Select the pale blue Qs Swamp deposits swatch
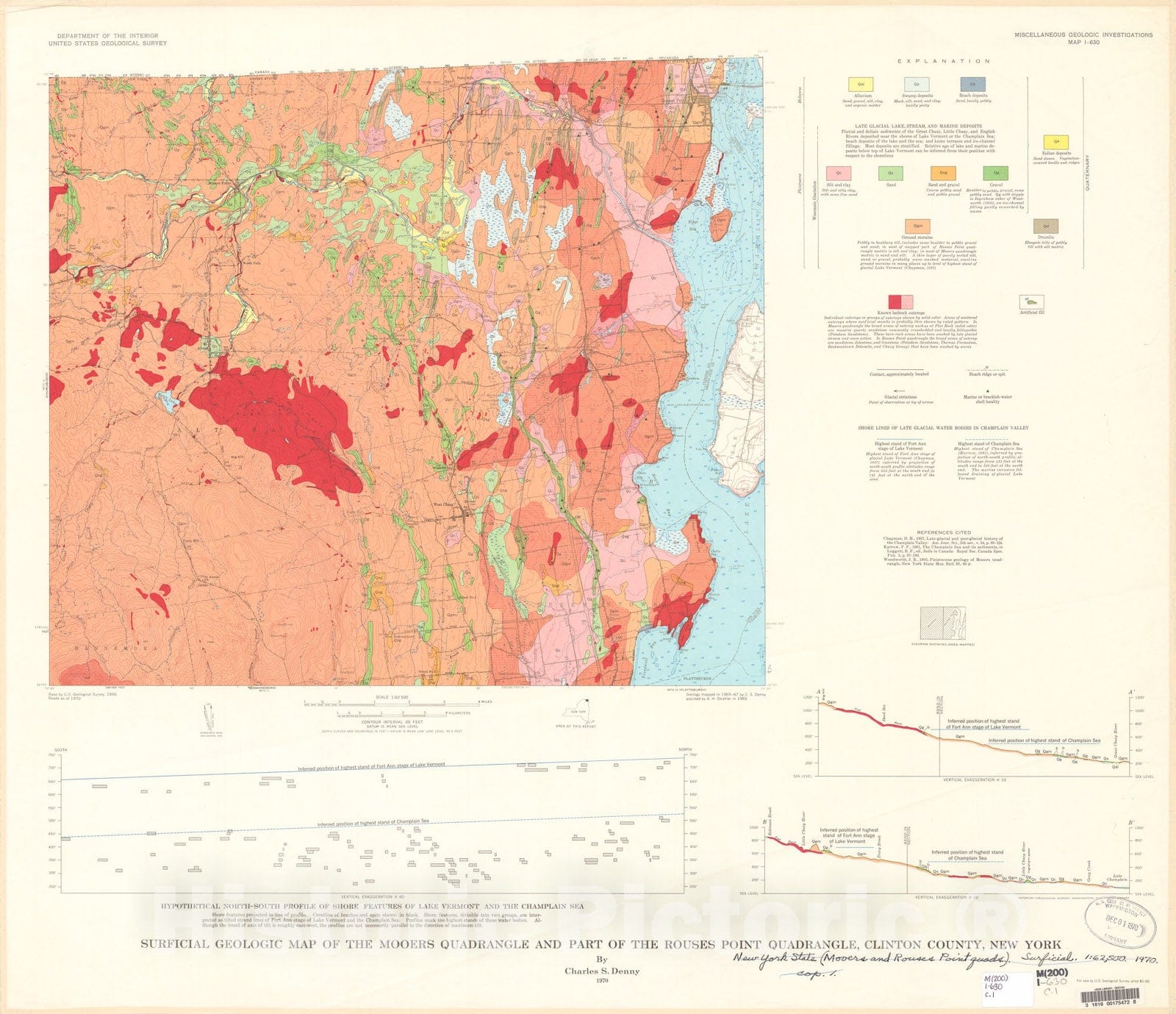1176x1014 pixels. tap(917, 85)
